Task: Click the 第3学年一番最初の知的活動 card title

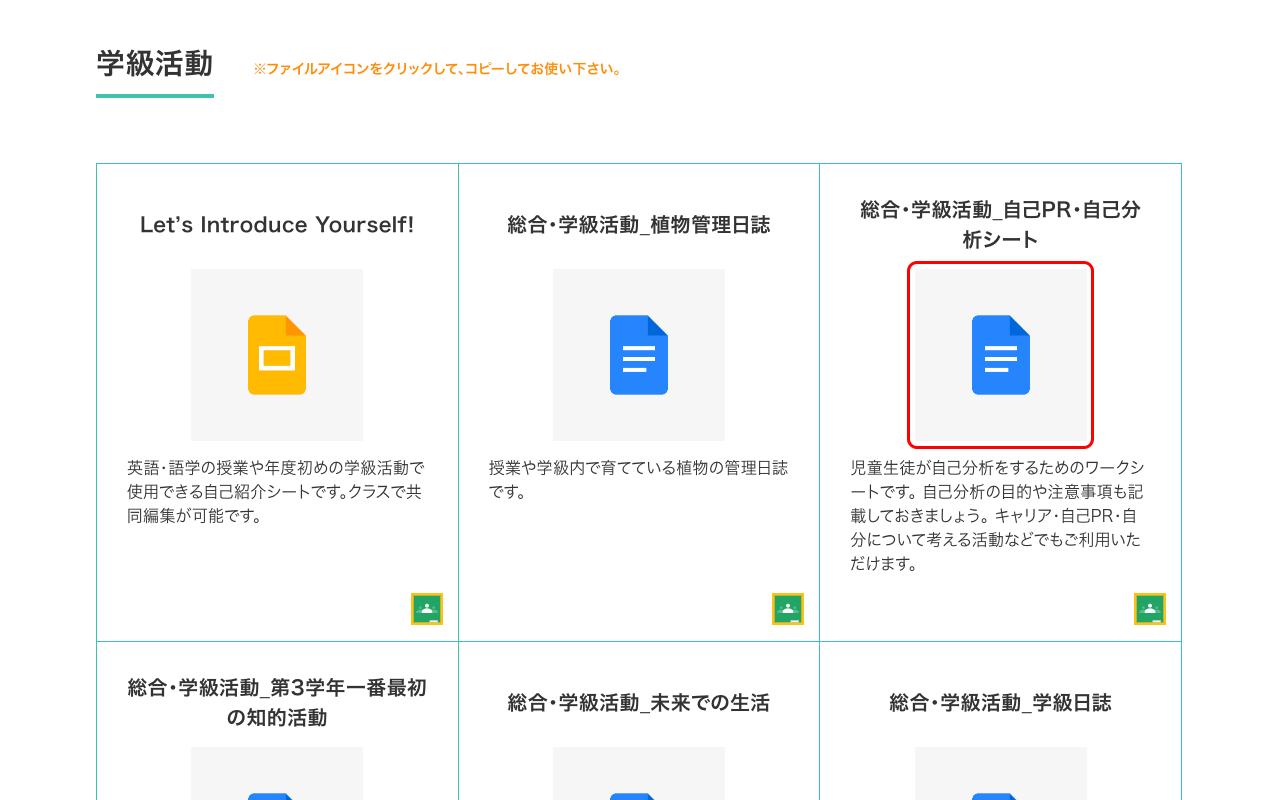Action: pos(277,703)
